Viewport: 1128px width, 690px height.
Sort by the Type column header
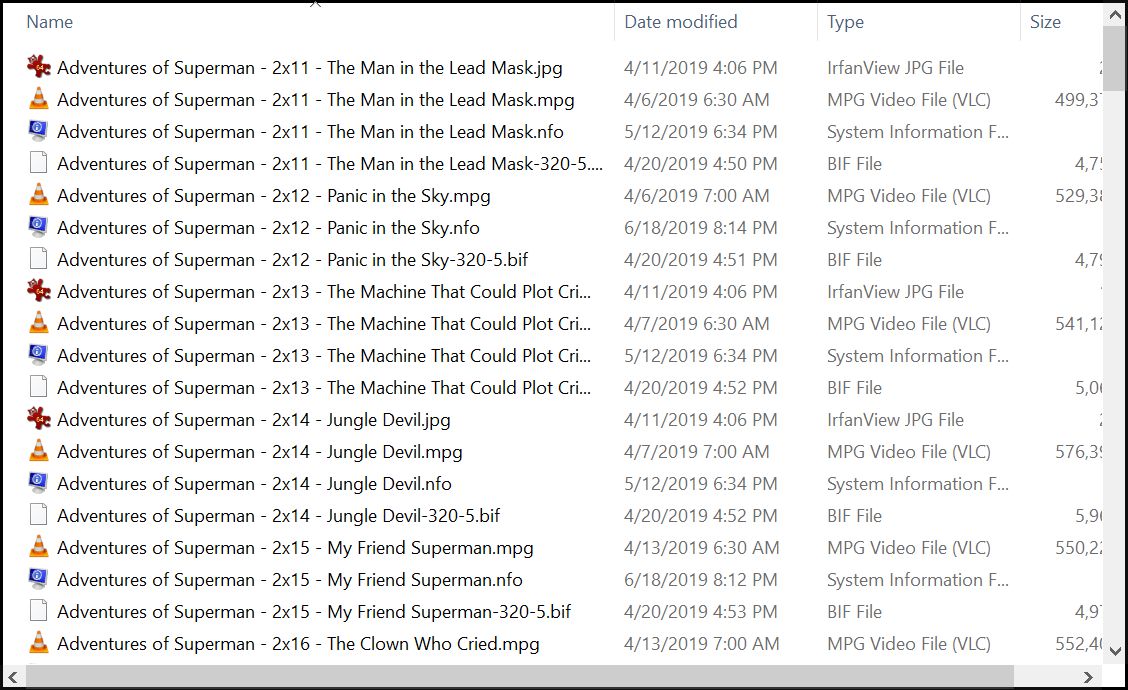point(845,22)
